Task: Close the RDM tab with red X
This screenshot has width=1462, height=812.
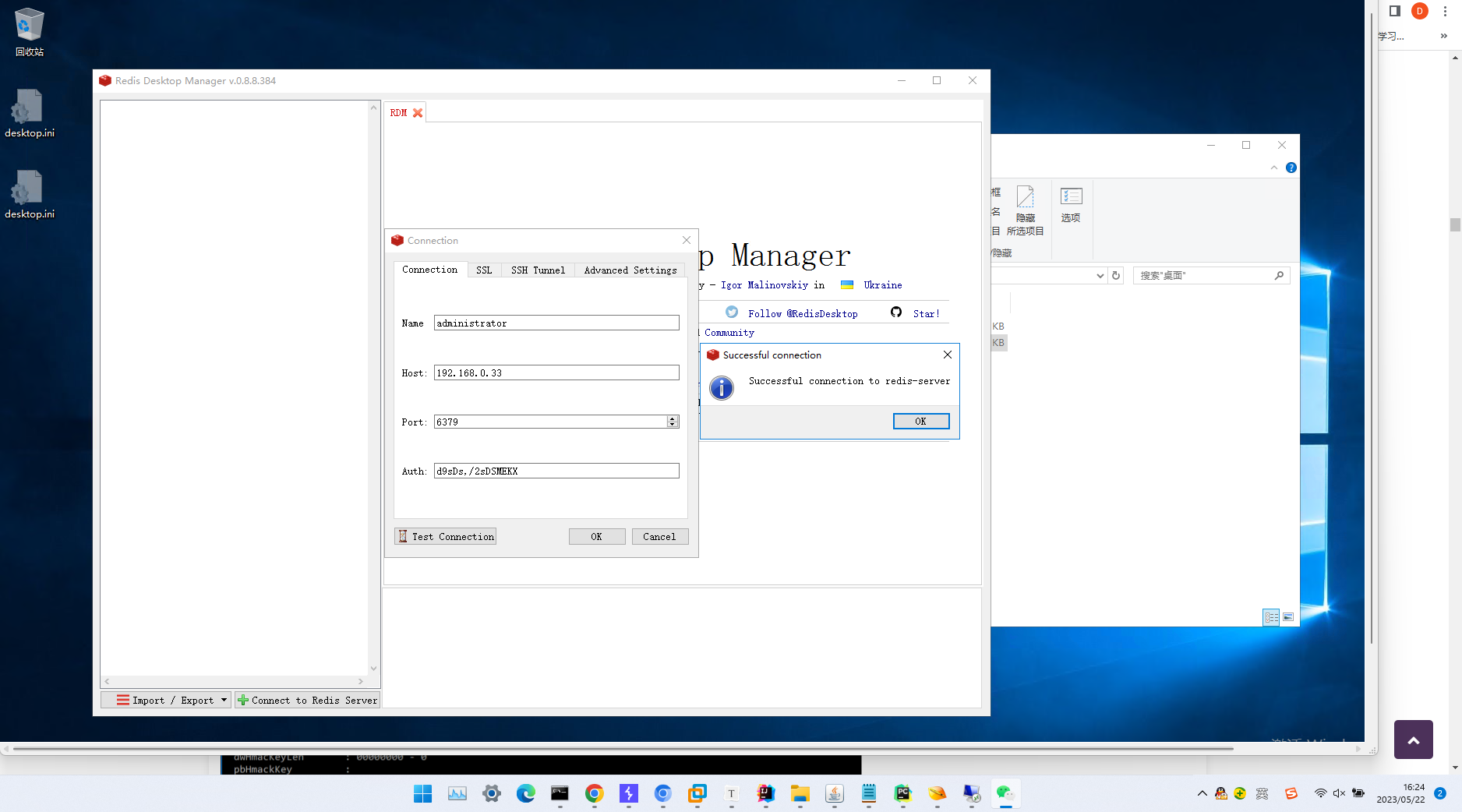Action: [x=418, y=113]
